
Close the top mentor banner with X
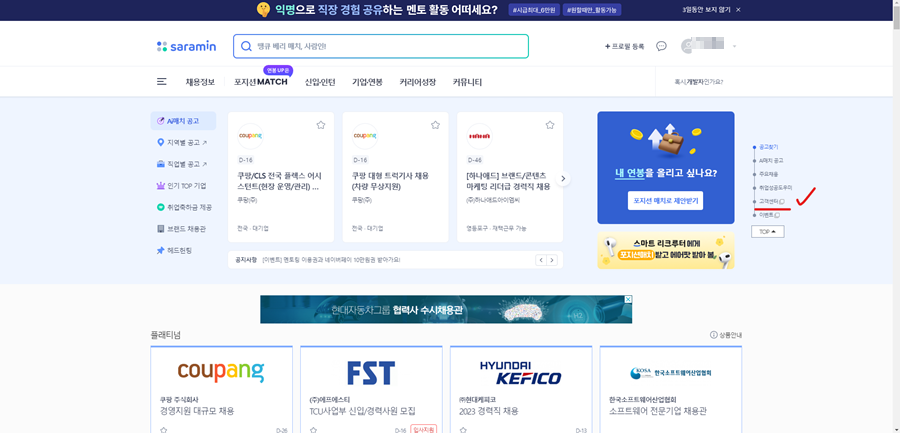[738, 10]
